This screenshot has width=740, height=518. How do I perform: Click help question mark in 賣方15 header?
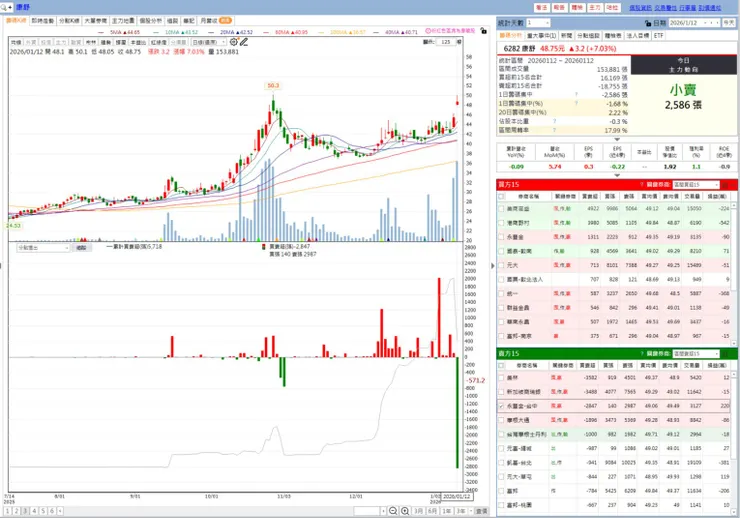(x=642, y=353)
